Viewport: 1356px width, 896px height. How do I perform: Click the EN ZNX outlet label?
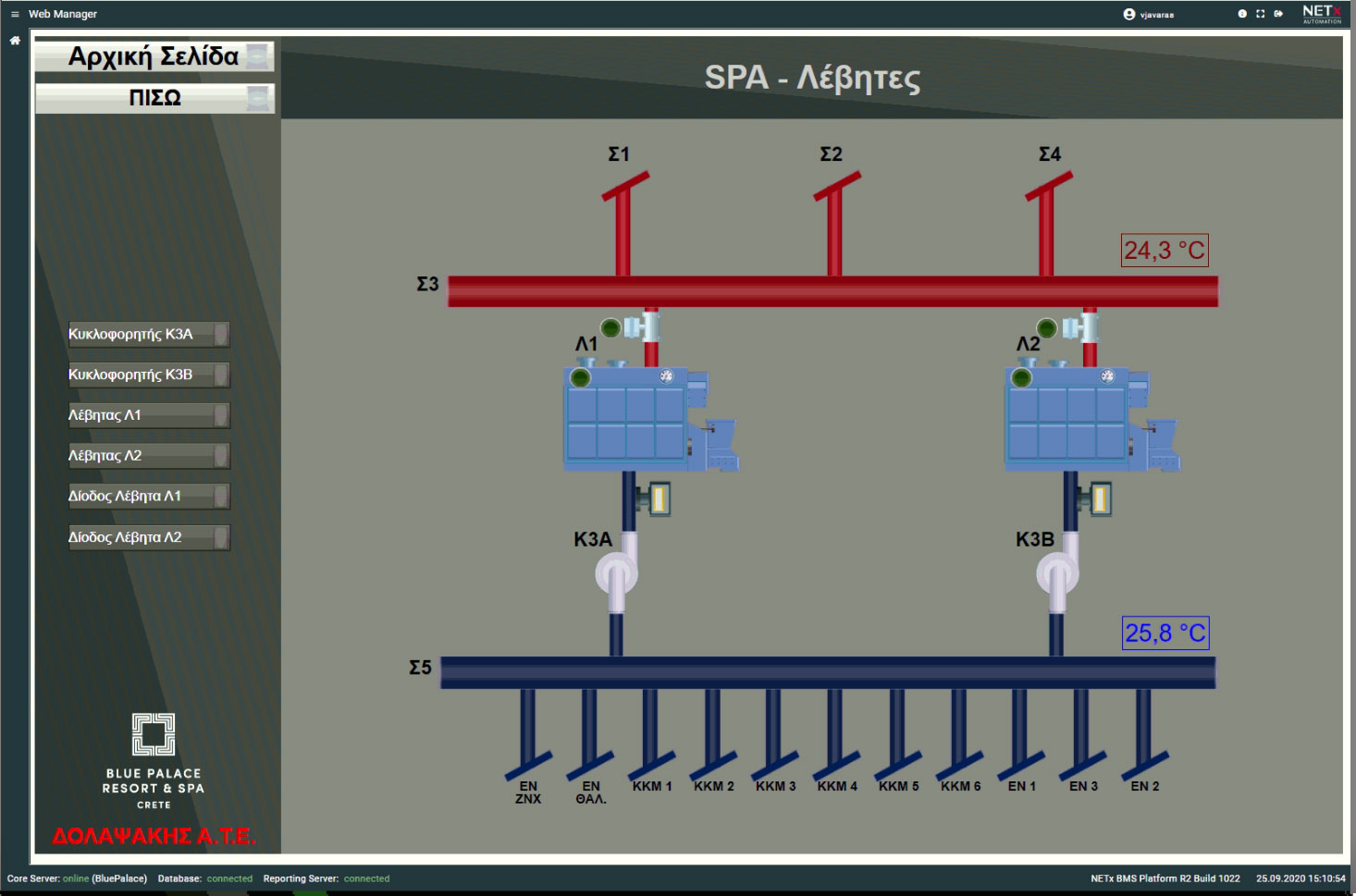pyautogui.click(x=528, y=792)
